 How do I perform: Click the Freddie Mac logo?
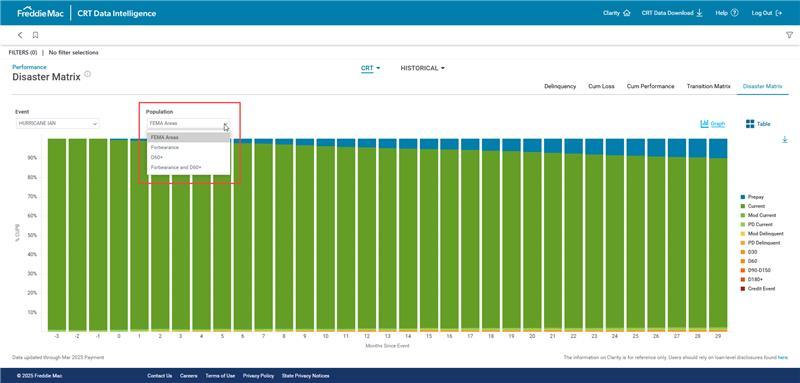40,13
